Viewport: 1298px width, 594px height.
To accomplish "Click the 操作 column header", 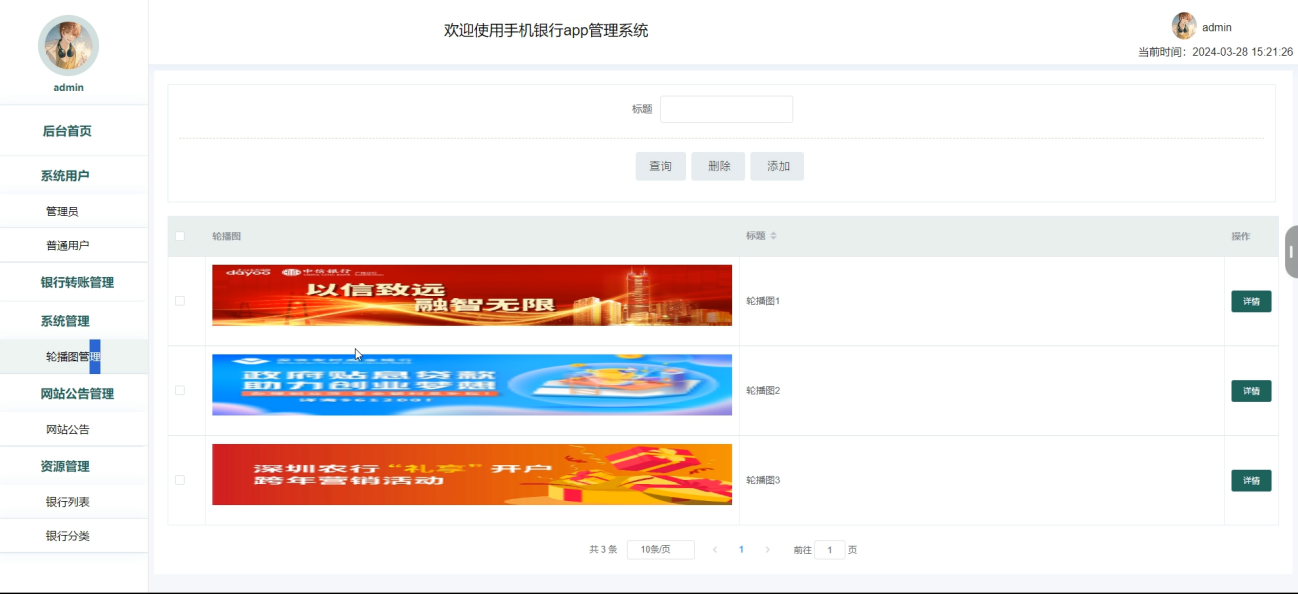I will pos(1240,236).
